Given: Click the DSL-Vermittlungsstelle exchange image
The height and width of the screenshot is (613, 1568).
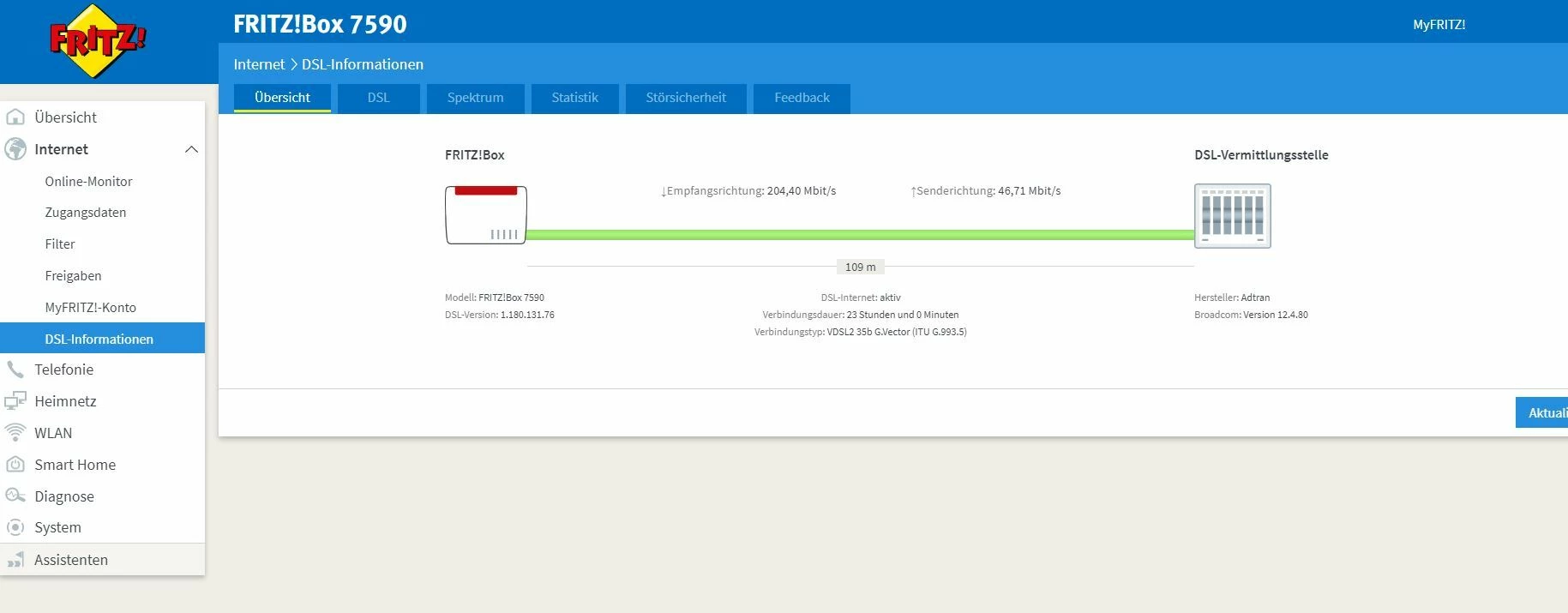Looking at the screenshot, I should (1232, 216).
